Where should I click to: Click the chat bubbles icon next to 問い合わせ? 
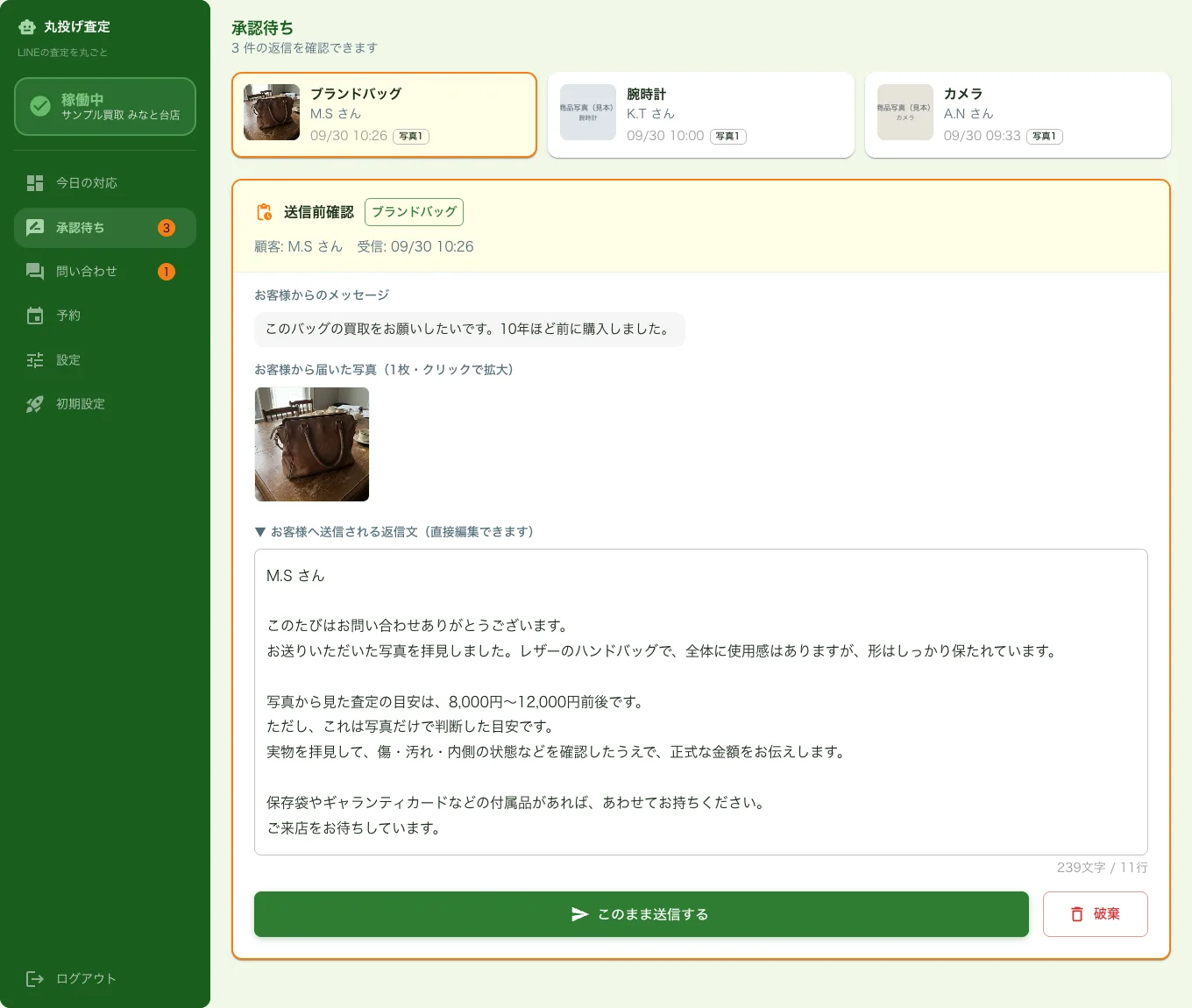tap(35, 272)
